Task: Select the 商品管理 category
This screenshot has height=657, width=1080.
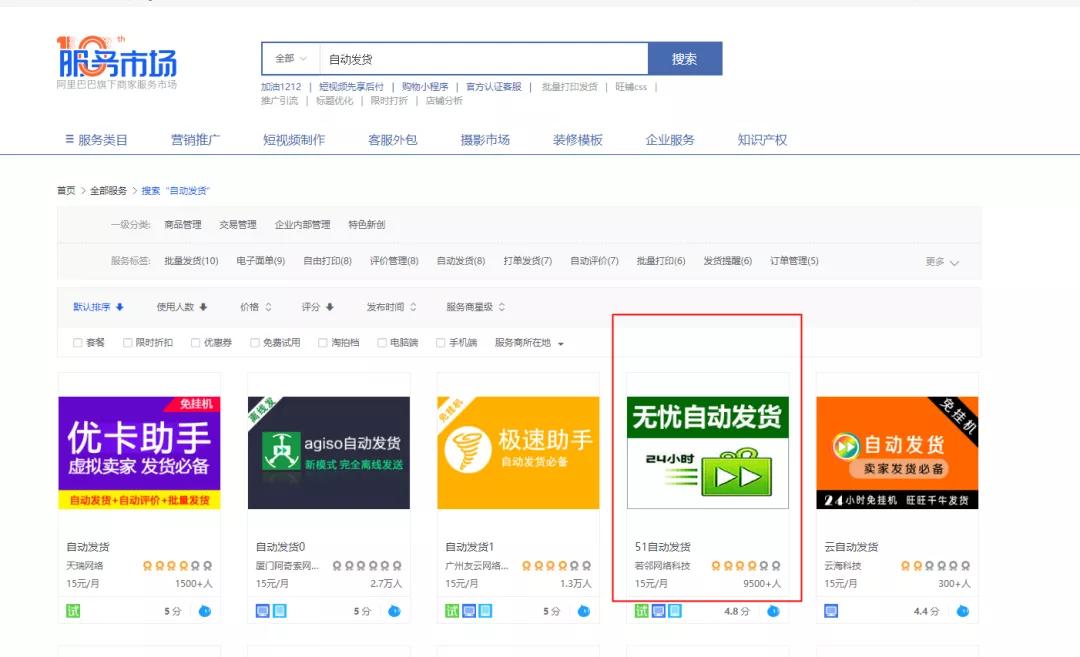Action: pyautogui.click(x=183, y=225)
